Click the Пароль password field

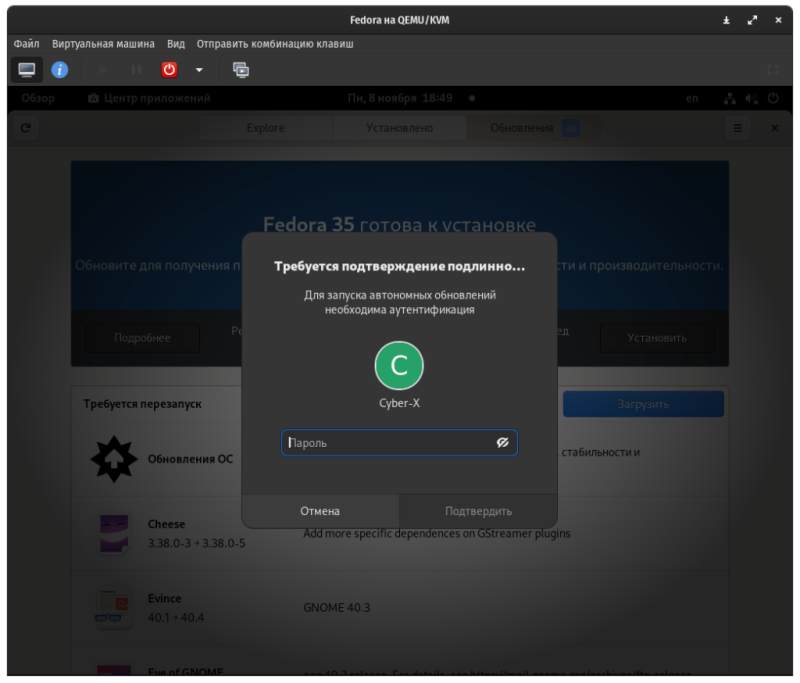(x=399, y=443)
